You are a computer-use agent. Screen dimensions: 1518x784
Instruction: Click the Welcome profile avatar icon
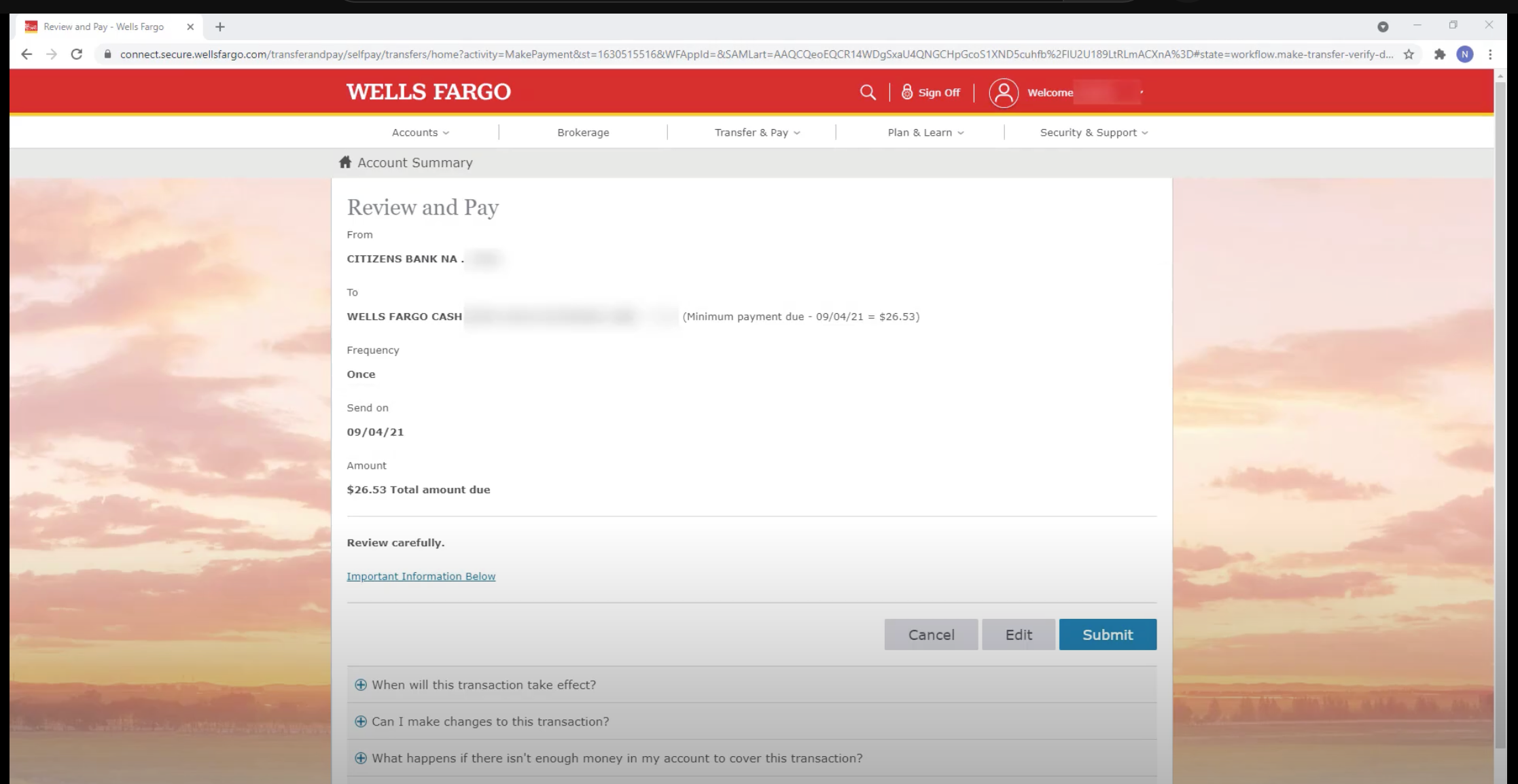pos(1004,92)
